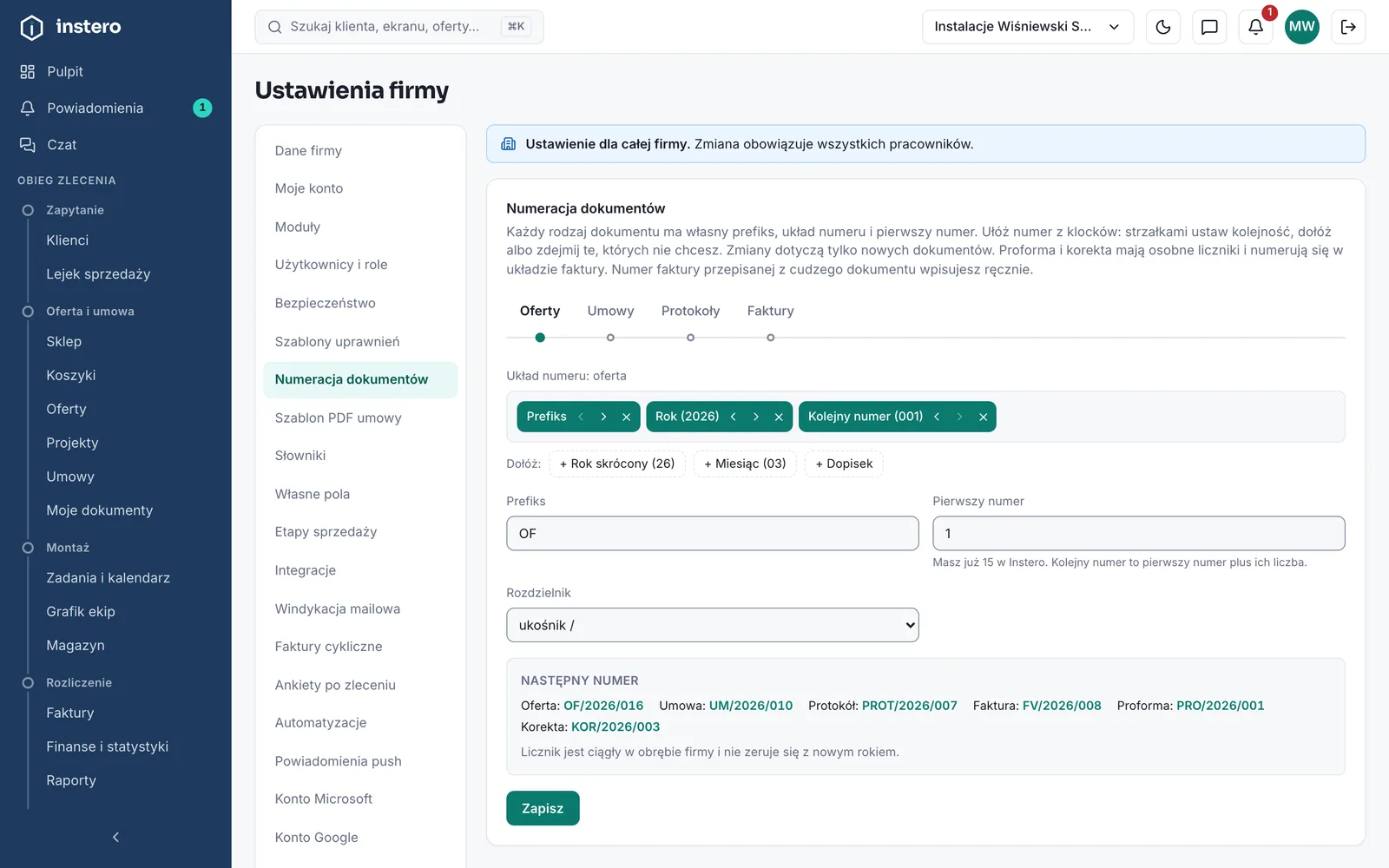Open Integracje settings
This screenshot has width=1389, height=868.
[360, 570]
